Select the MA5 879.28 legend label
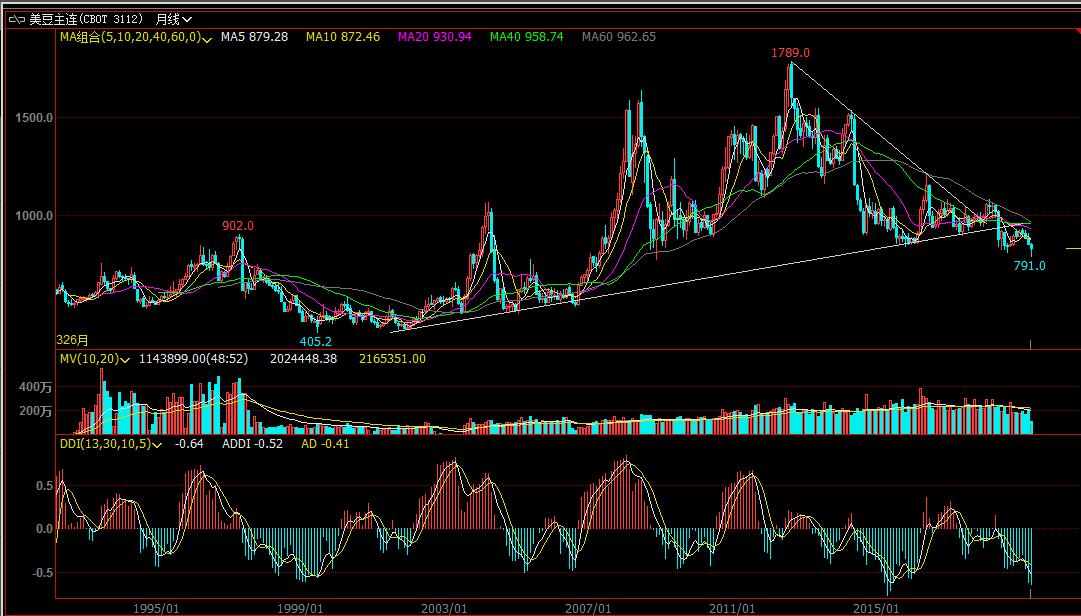The height and width of the screenshot is (616, 1081). click(x=254, y=37)
